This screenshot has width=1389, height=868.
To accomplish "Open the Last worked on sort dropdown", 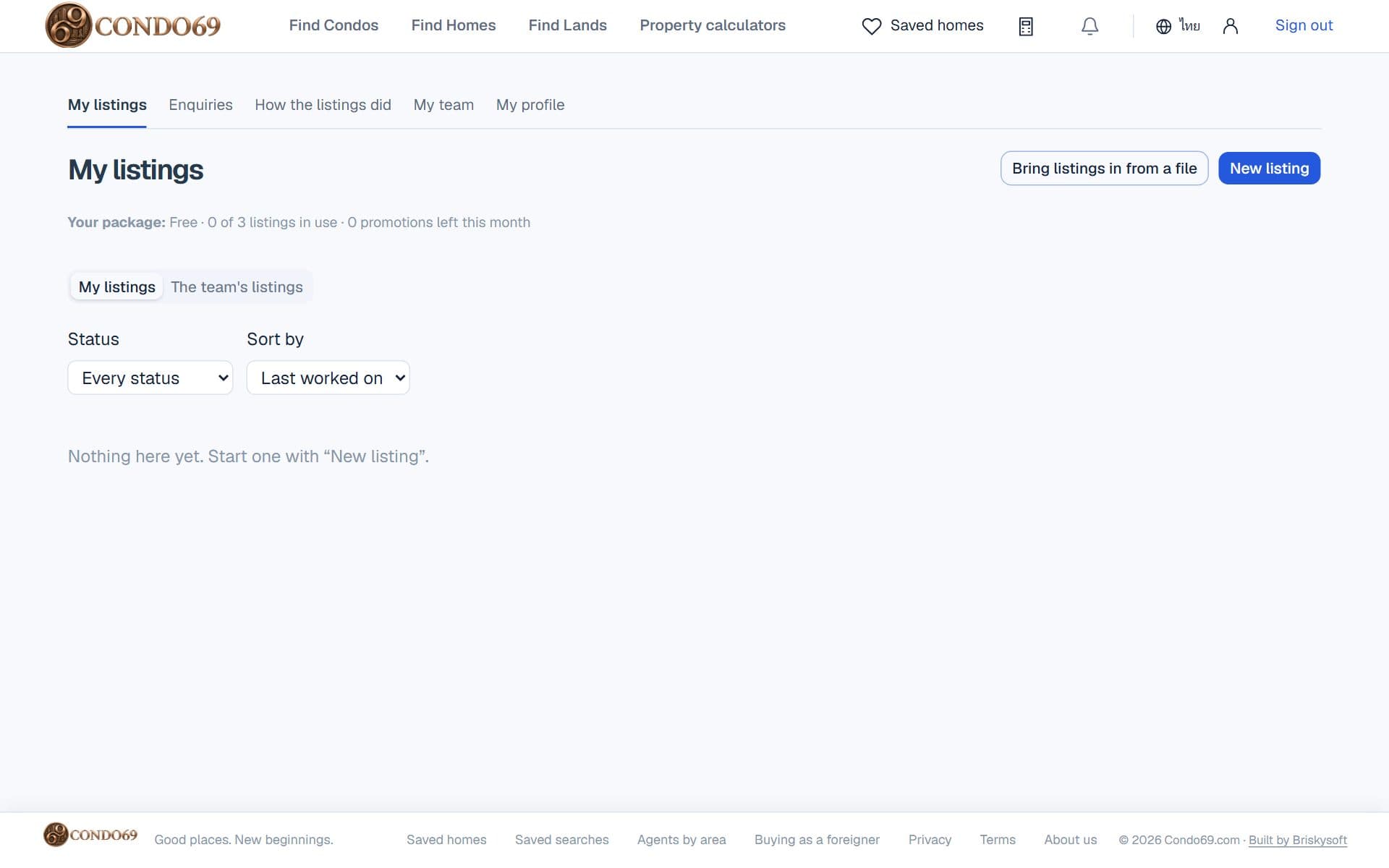I will (x=328, y=378).
